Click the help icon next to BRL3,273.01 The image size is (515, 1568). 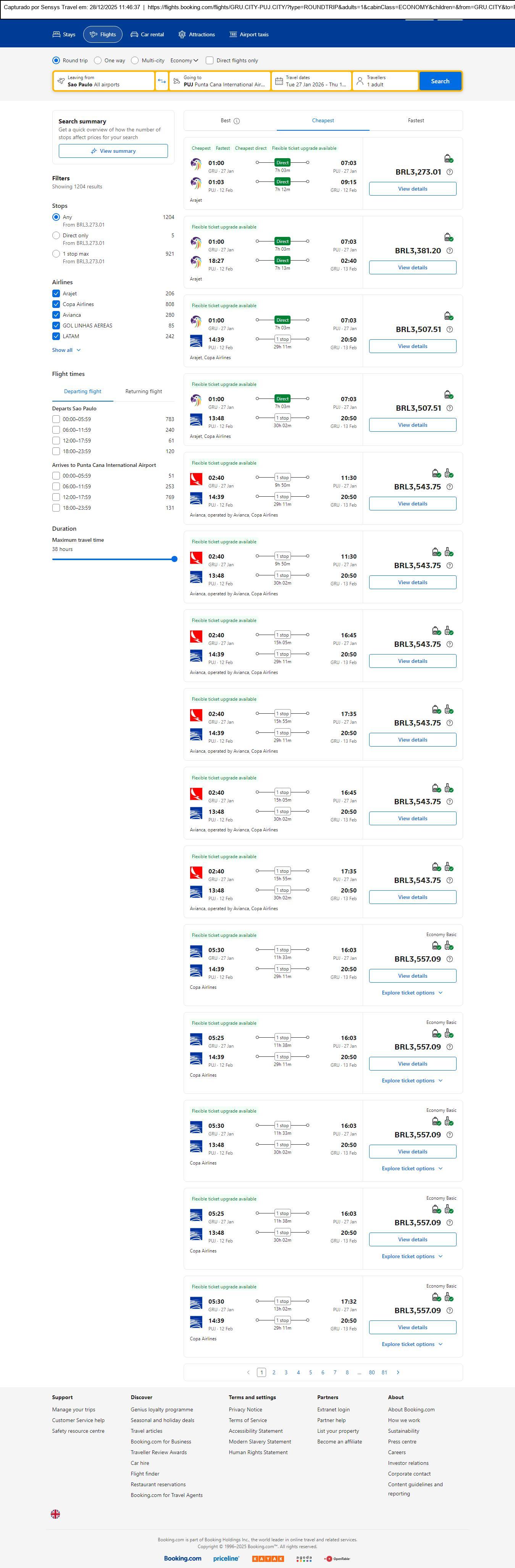coord(449,172)
